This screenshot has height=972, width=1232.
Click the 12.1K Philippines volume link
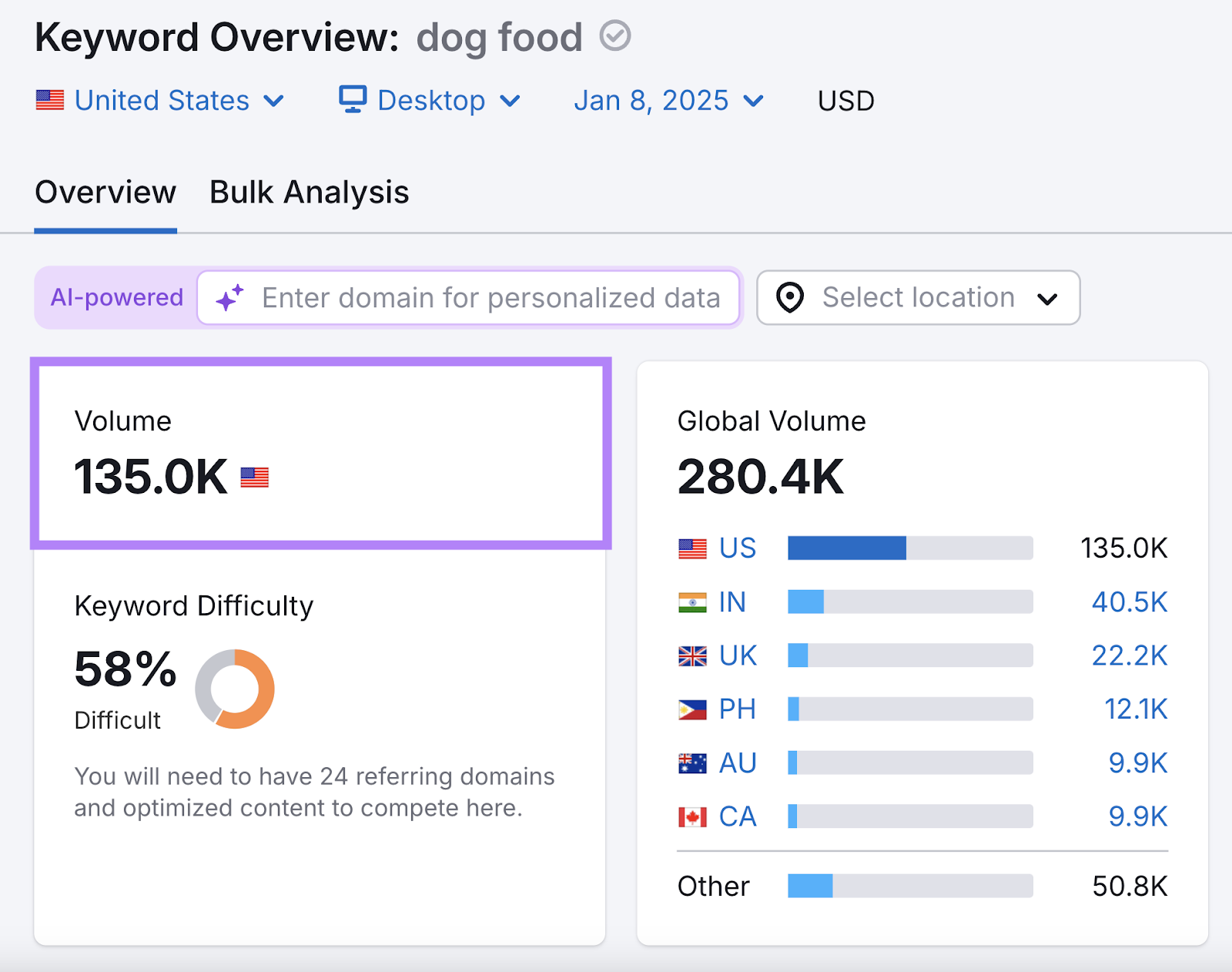1134,709
